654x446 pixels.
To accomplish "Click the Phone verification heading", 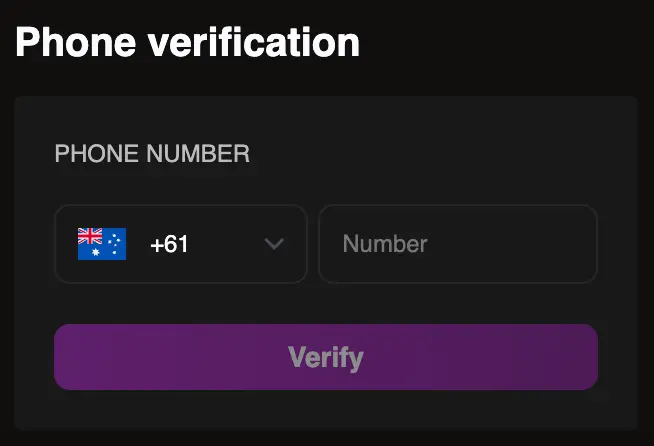I will 187,42.
